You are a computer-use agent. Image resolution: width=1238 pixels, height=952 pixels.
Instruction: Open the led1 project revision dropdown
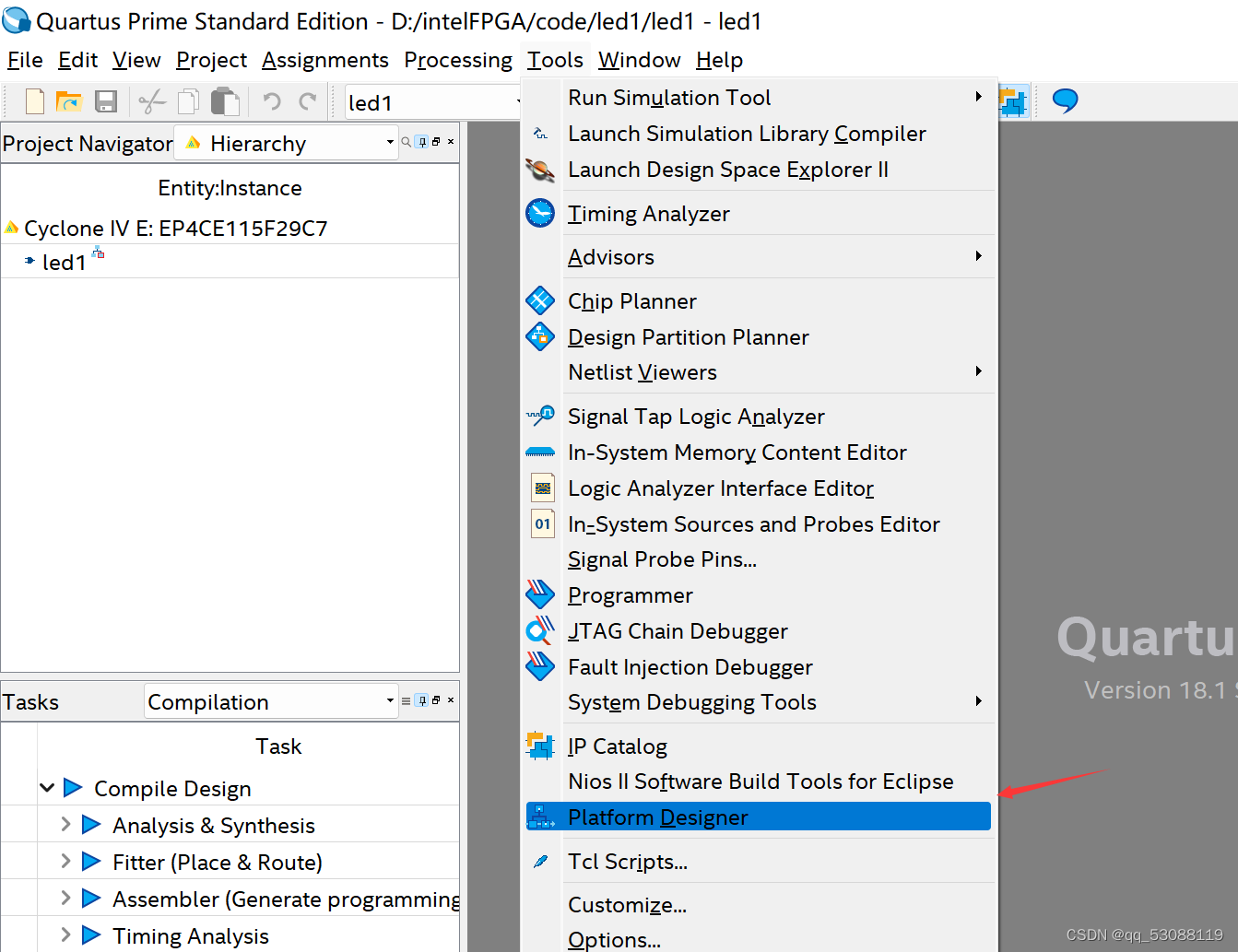(x=432, y=102)
